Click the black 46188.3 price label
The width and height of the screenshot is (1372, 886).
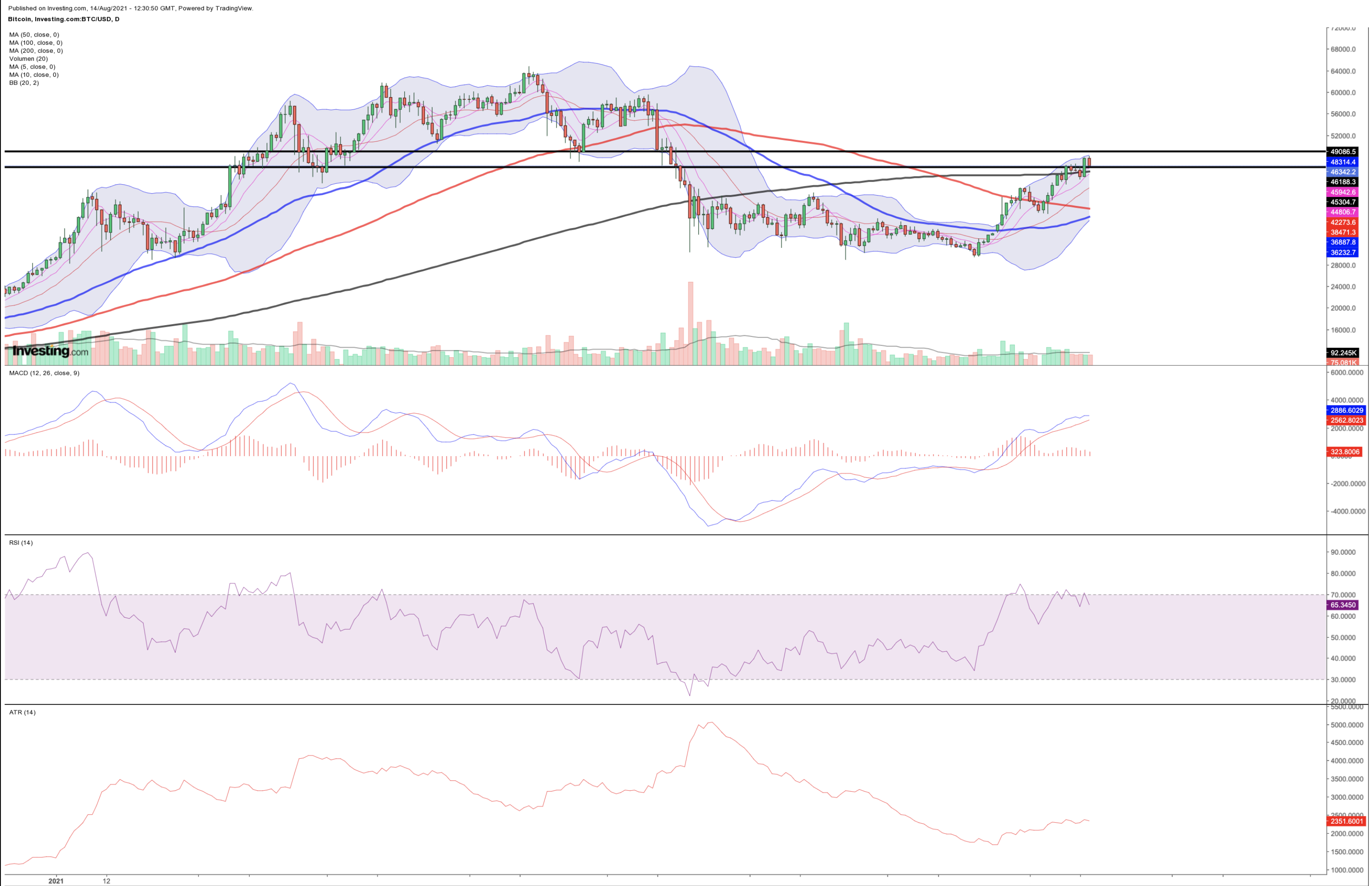1343,182
